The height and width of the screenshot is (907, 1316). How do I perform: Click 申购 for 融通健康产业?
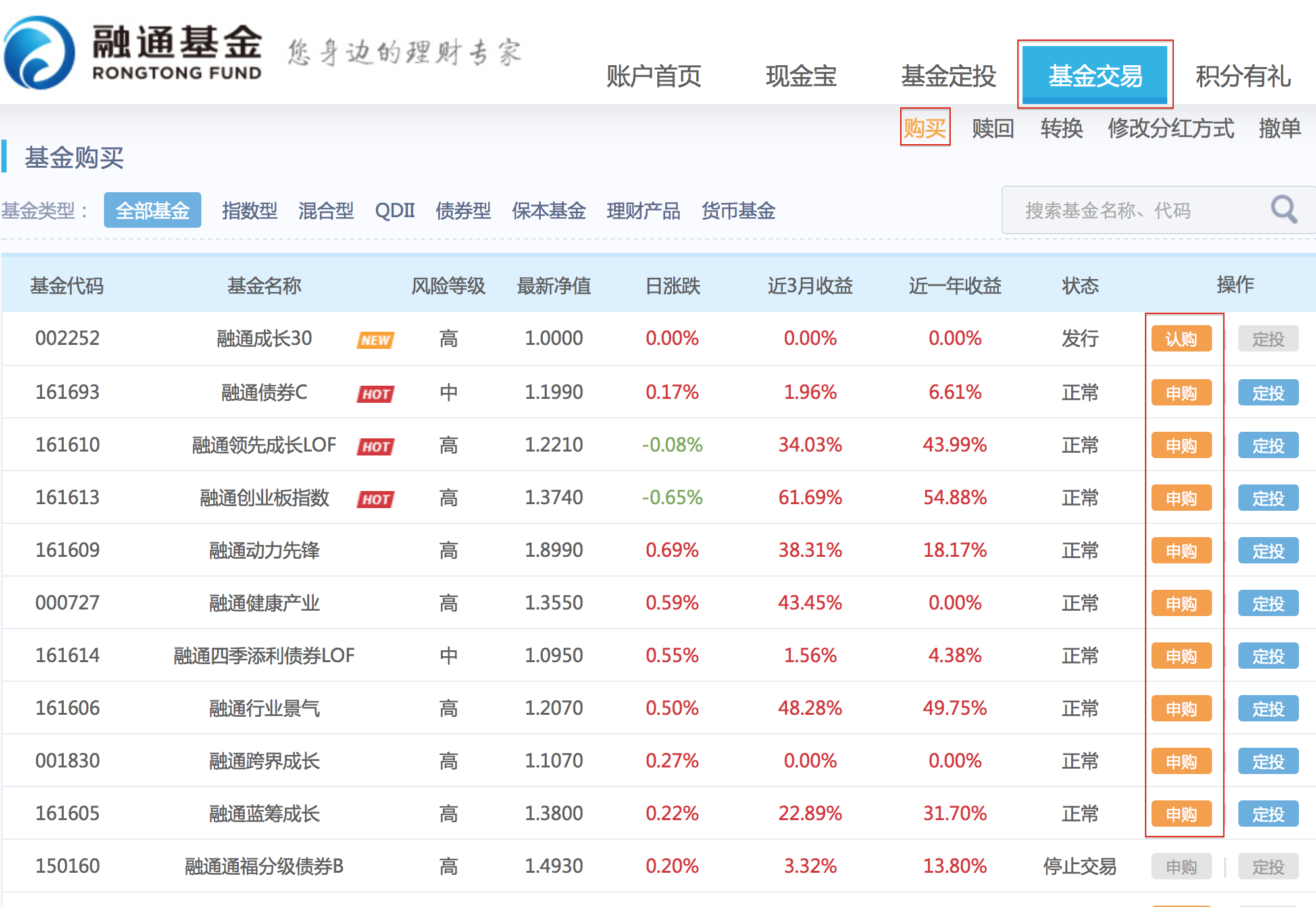[1181, 604]
